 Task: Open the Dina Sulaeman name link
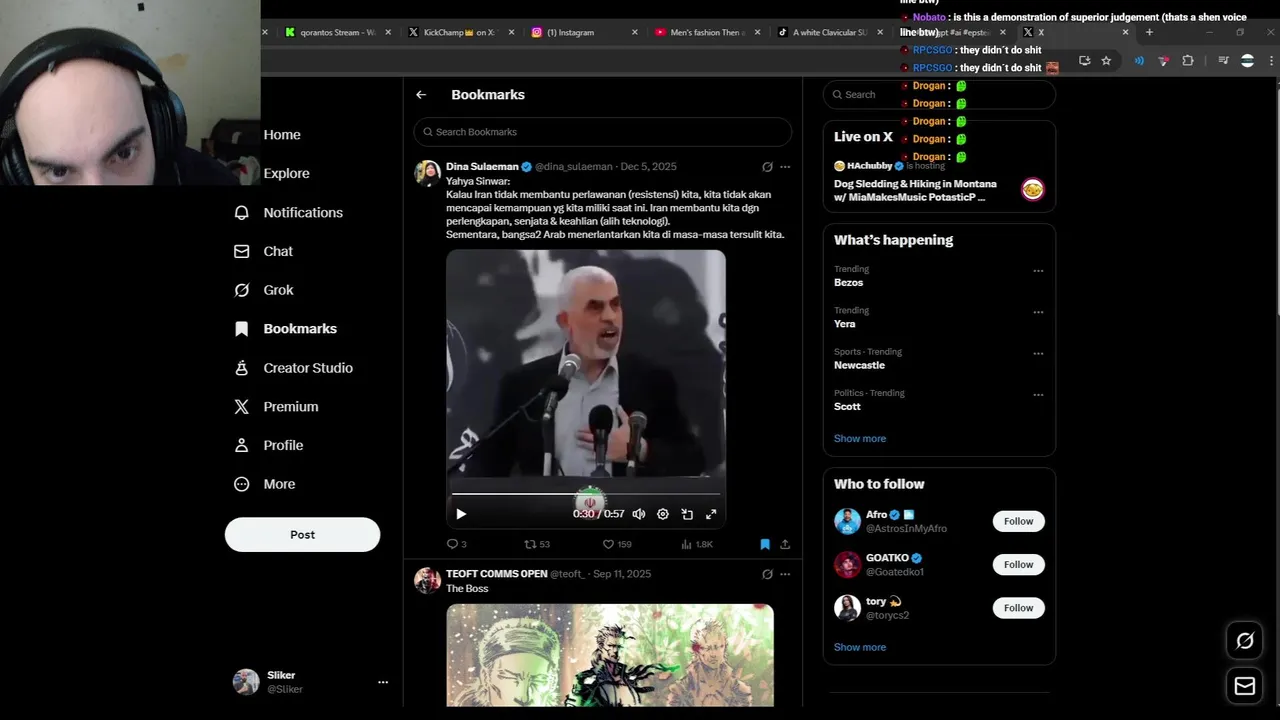pos(482,167)
